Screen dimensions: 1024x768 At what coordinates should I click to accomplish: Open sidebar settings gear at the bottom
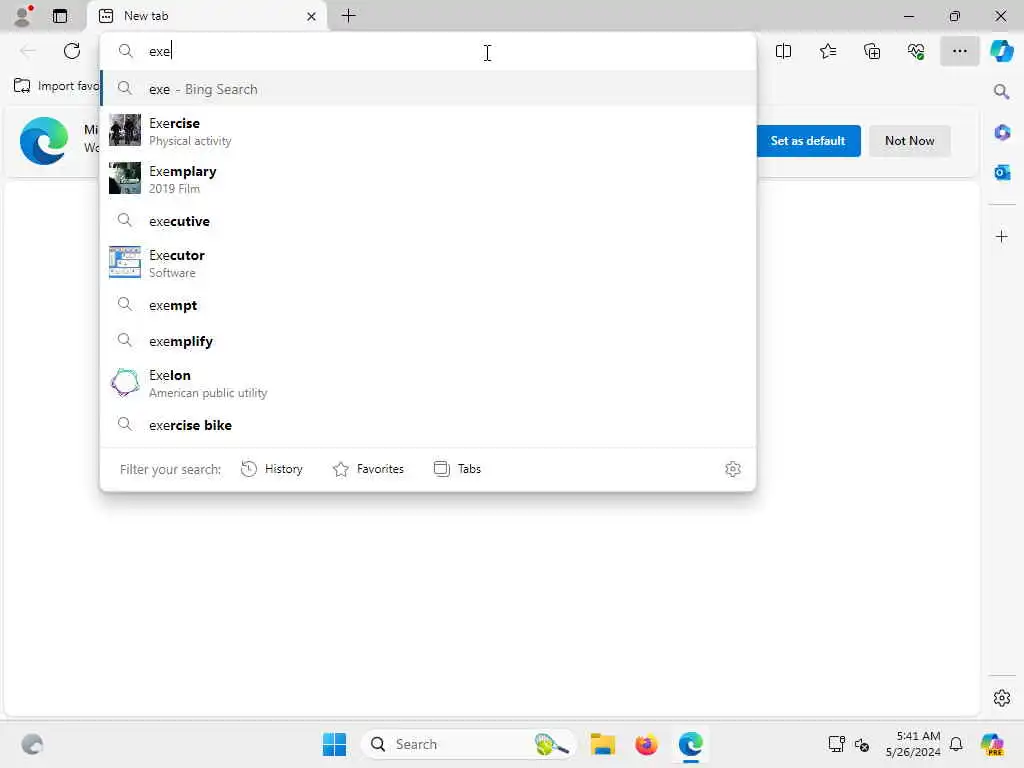(1001, 698)
